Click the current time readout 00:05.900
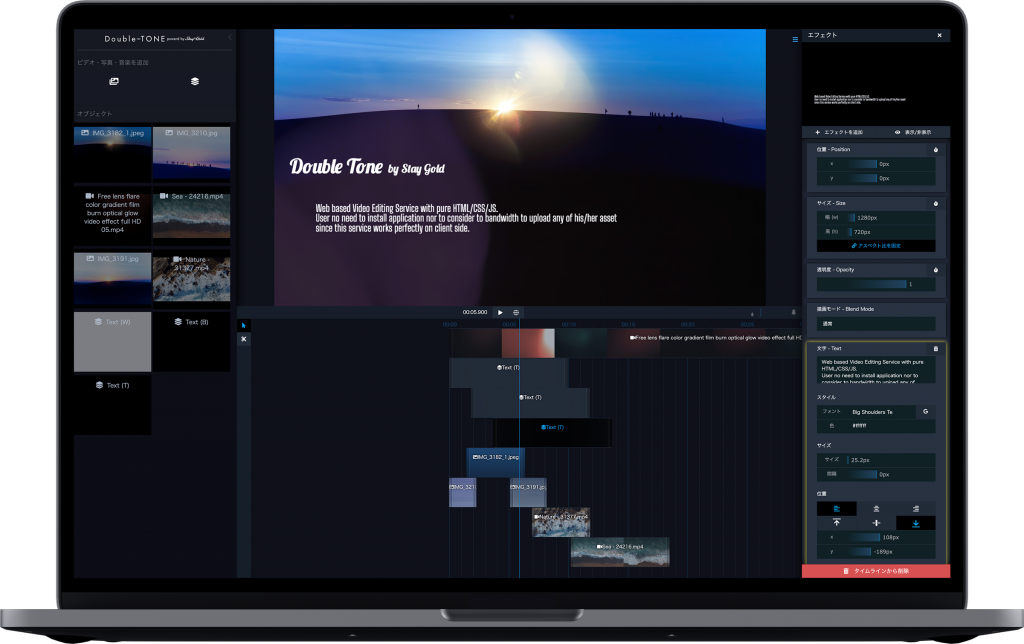The image size is (1024, 644). coord(475,312)
